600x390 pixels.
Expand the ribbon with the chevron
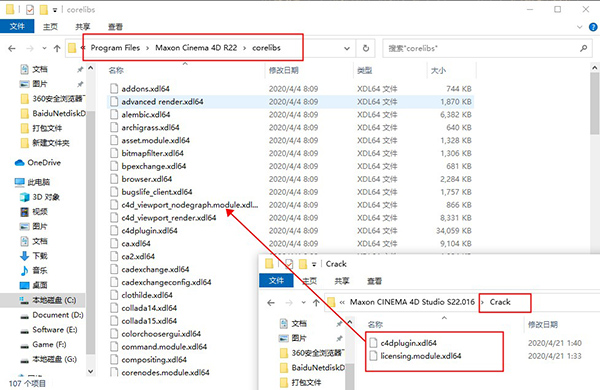579,27
